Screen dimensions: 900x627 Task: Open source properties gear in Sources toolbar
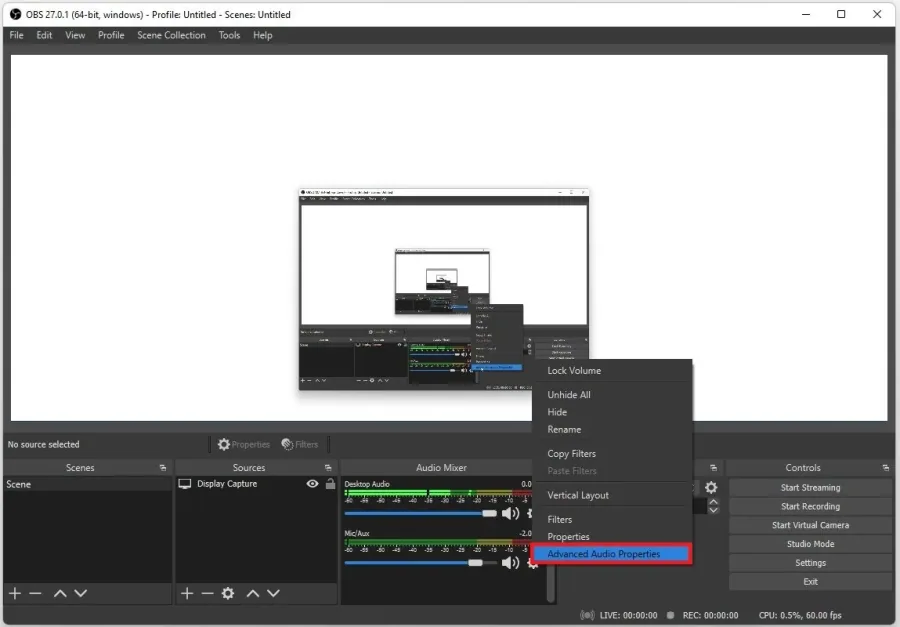pyautogui.click(x=228, y=593)
